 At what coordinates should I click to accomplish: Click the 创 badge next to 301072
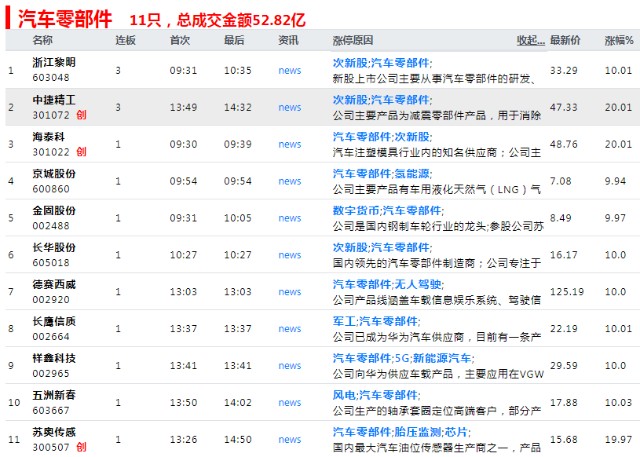[x=82, y=115]
